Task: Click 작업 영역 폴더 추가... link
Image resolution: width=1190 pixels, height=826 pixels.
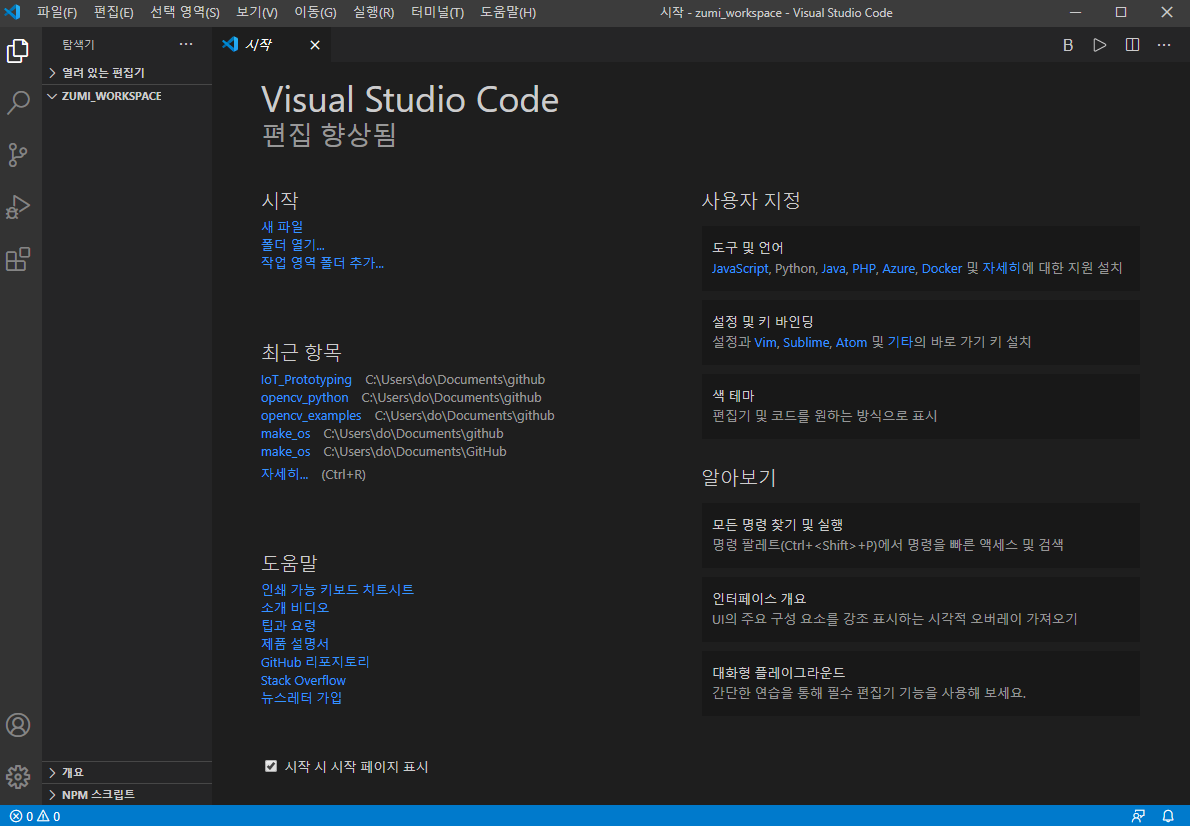Action: [x=323, y=263]
